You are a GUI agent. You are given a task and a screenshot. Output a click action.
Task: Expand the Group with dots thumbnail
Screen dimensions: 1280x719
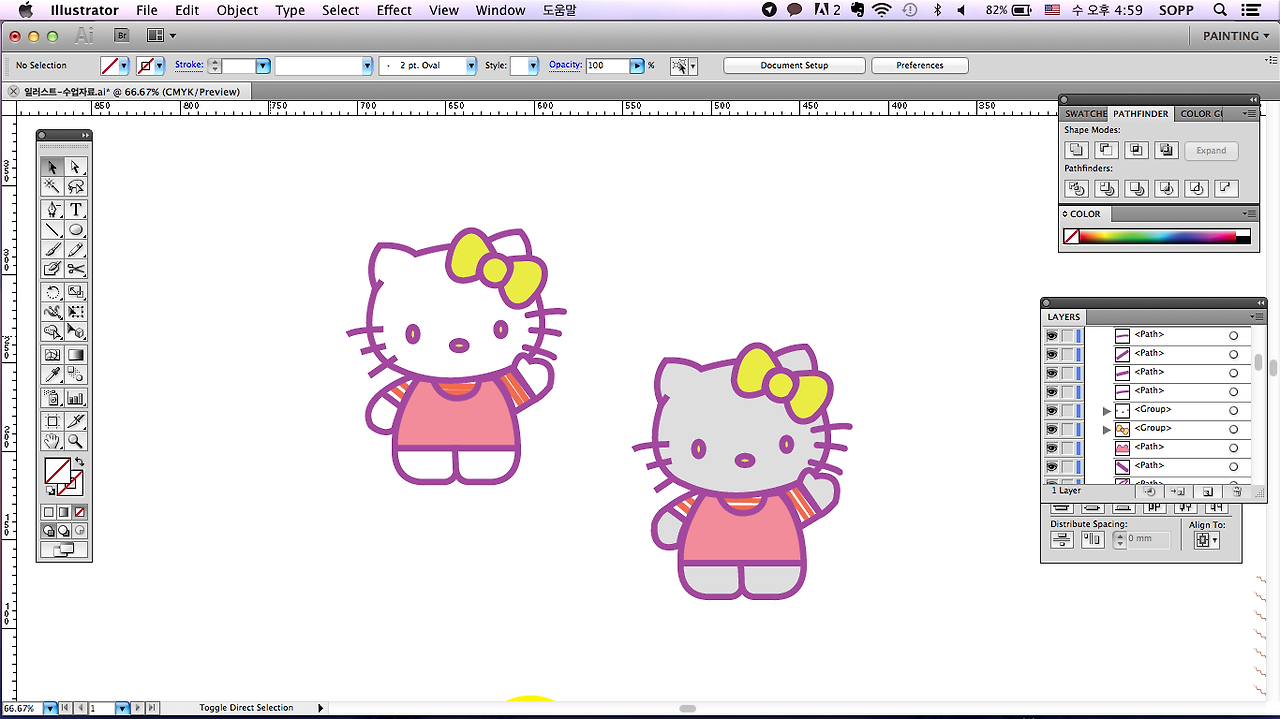pos(1106,411)
